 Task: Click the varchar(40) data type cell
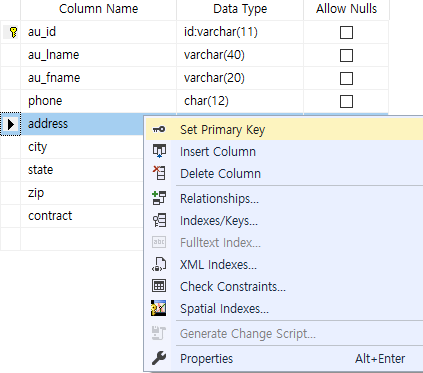pyautogui.click(x=240, y=55)
